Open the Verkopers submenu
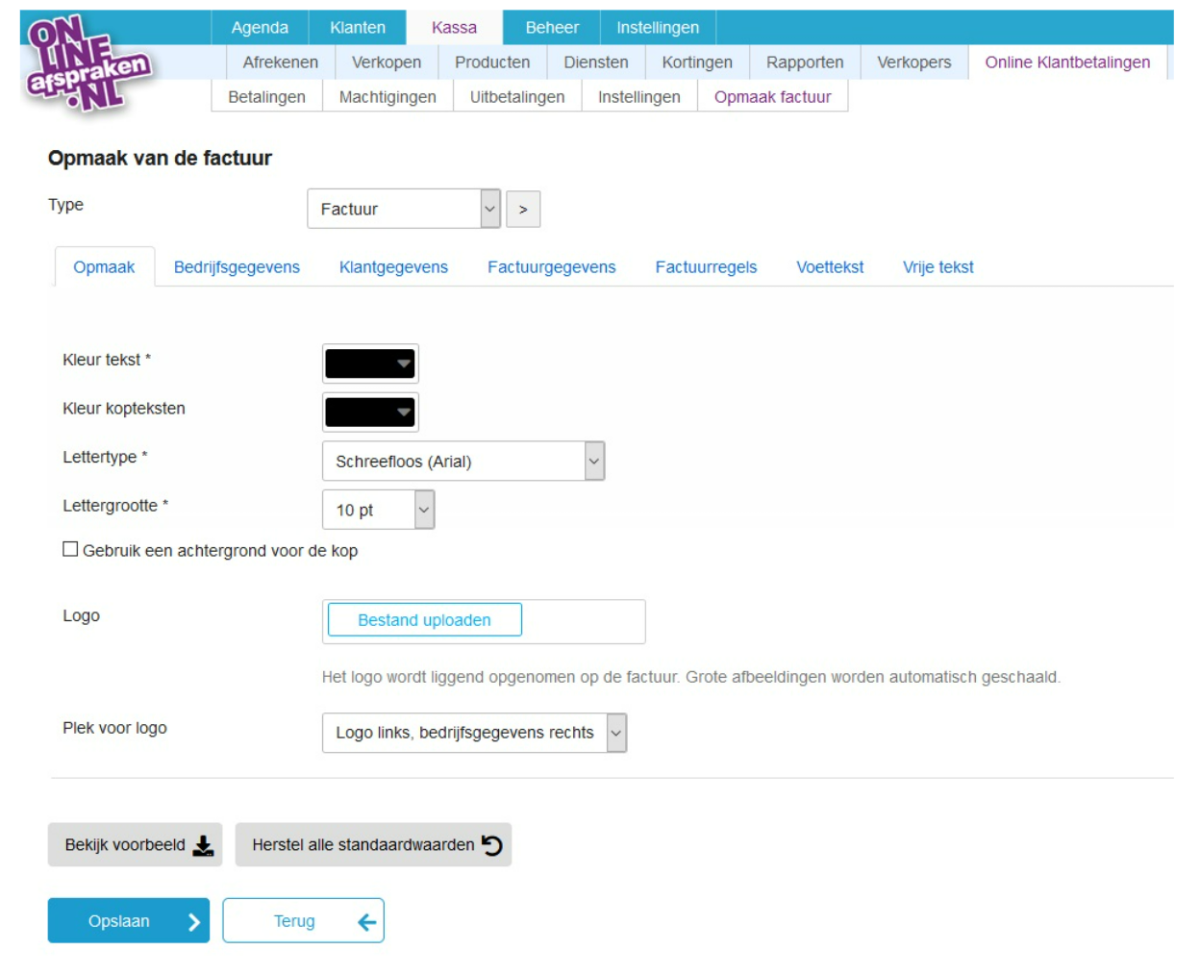This screenshot has height=975, width=1200. click(914, 62)
